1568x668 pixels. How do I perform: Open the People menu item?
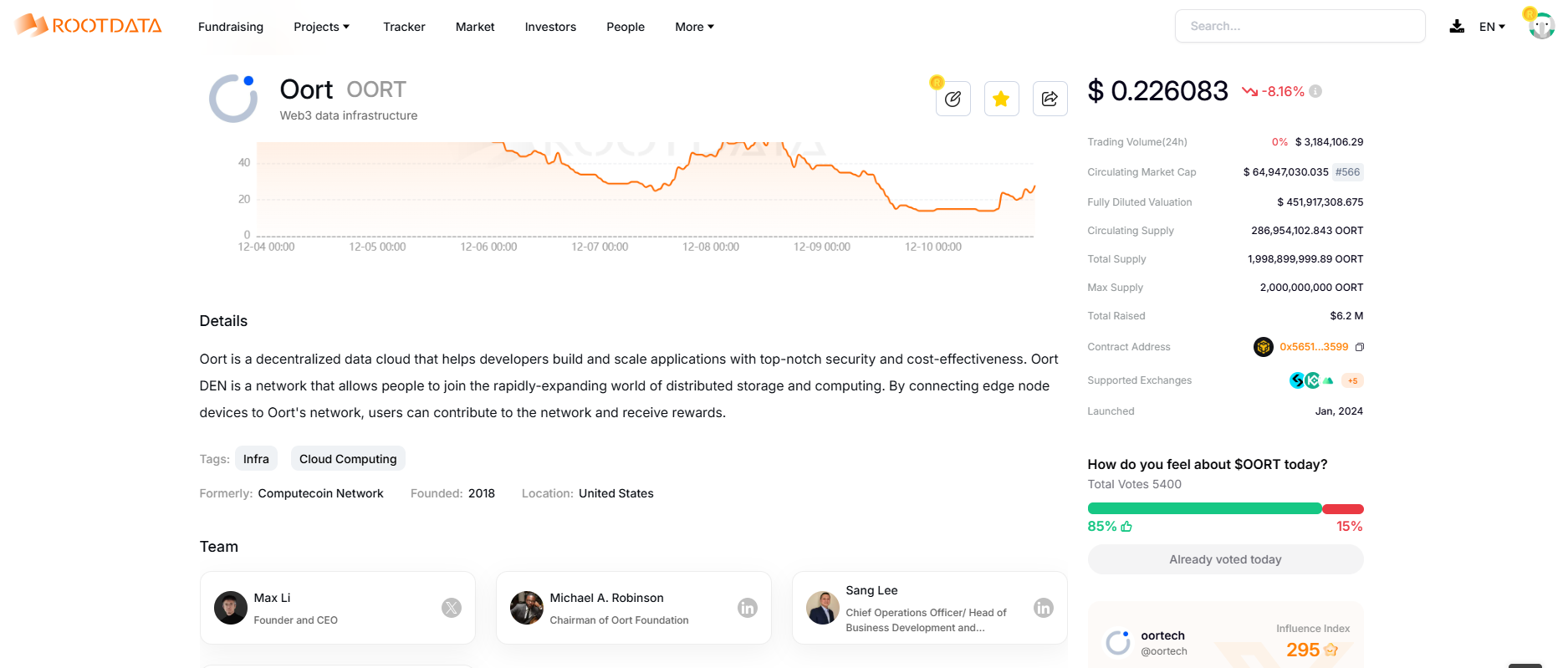(x=626, y=27)
